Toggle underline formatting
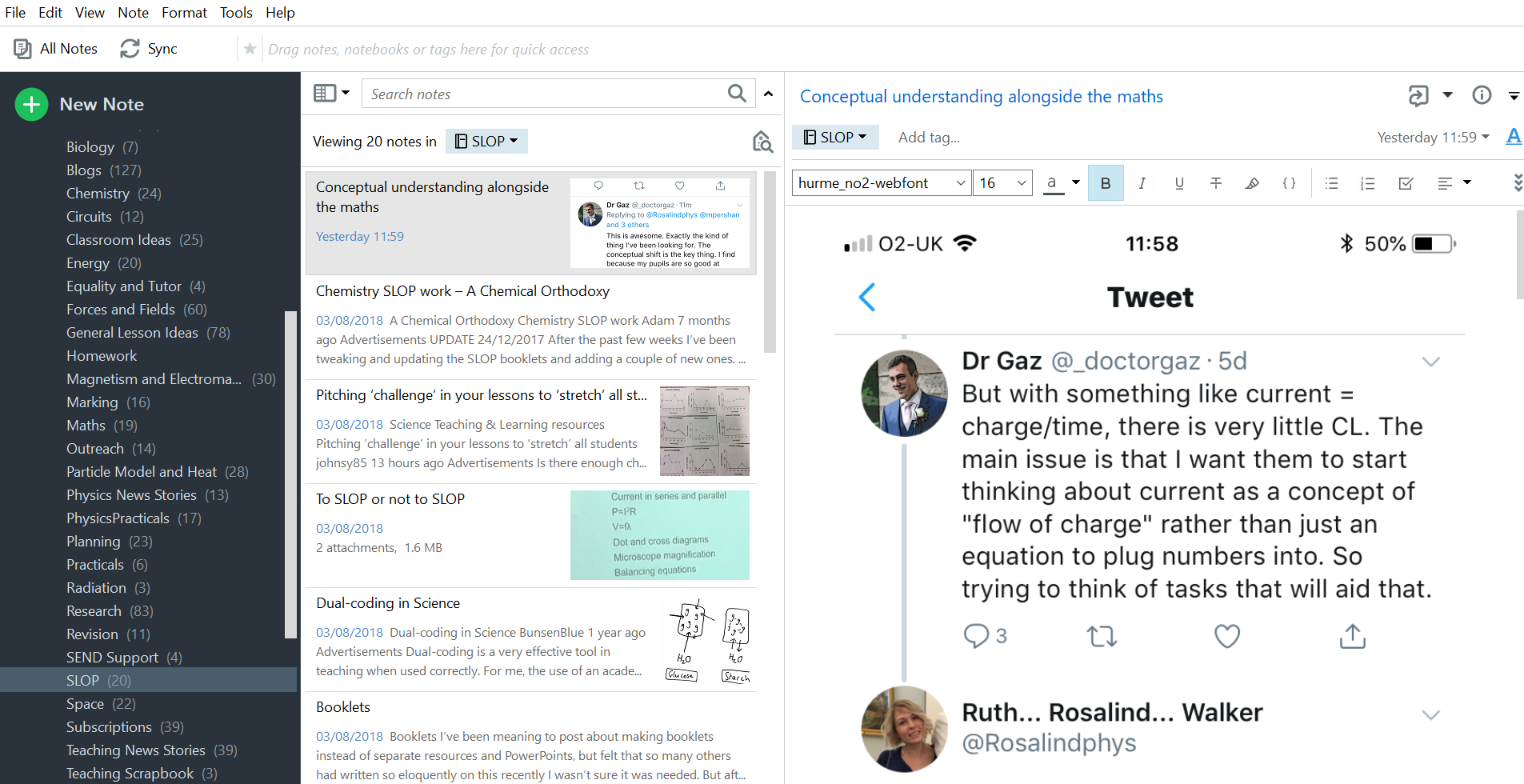The image size is (1524, 784). pos(1179,183)
